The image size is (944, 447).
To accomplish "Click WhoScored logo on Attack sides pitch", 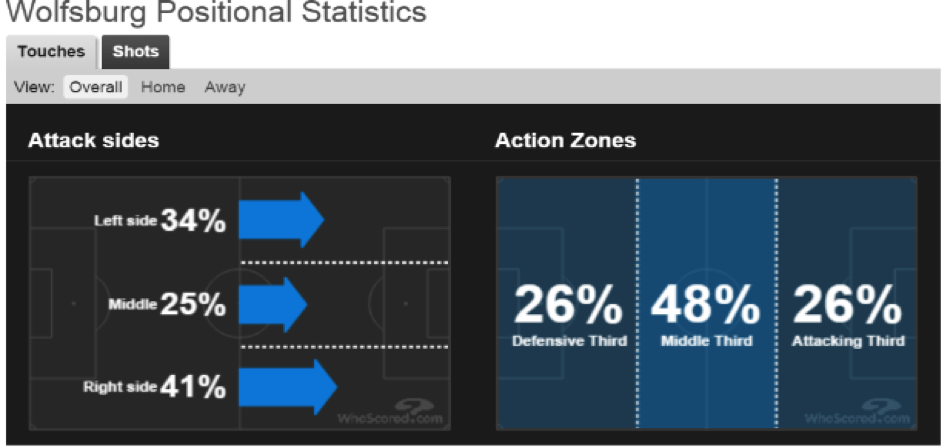I will [390, 412].
